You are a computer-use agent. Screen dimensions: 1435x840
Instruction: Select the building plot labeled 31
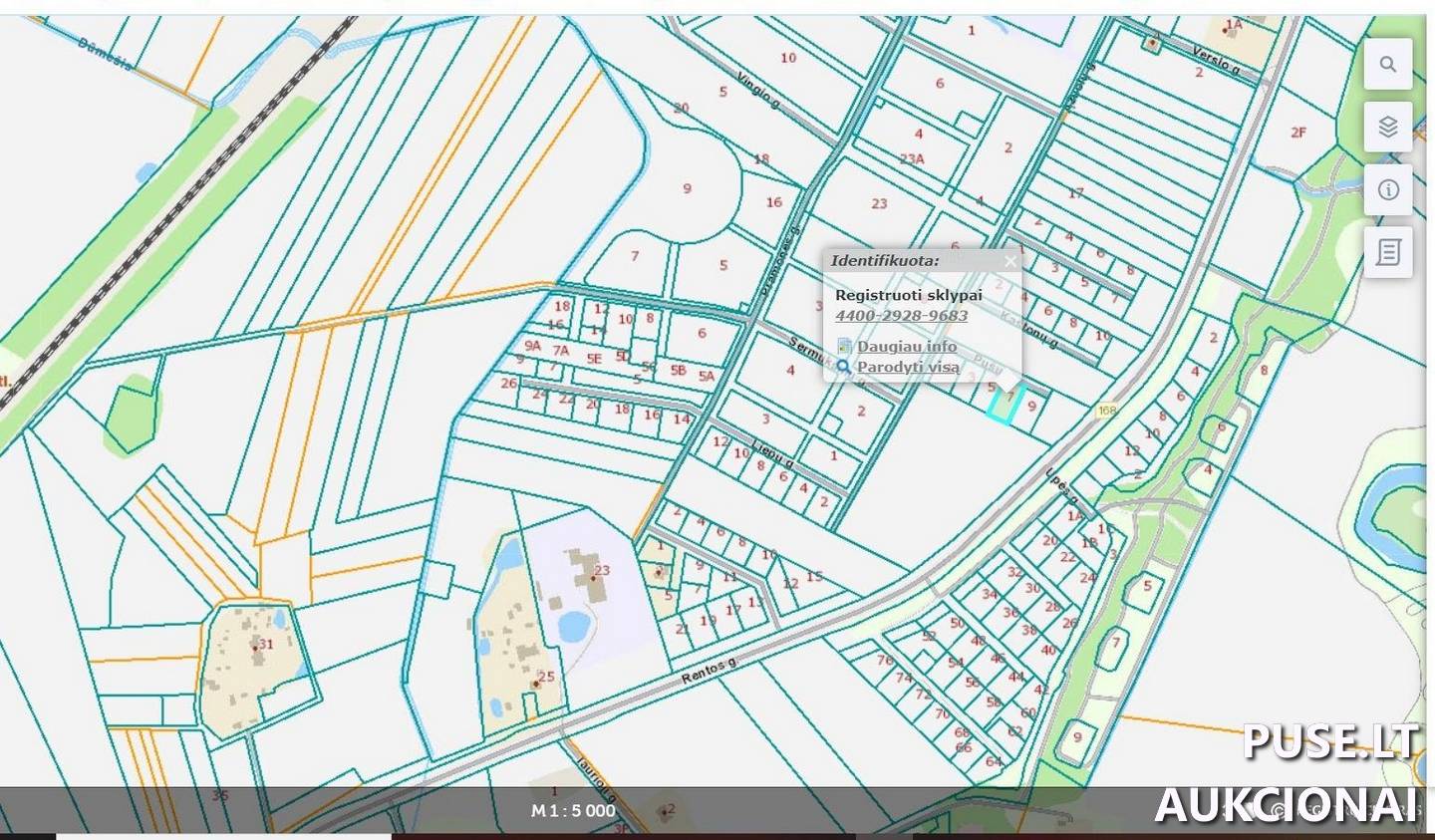click(x=265, y=645)
